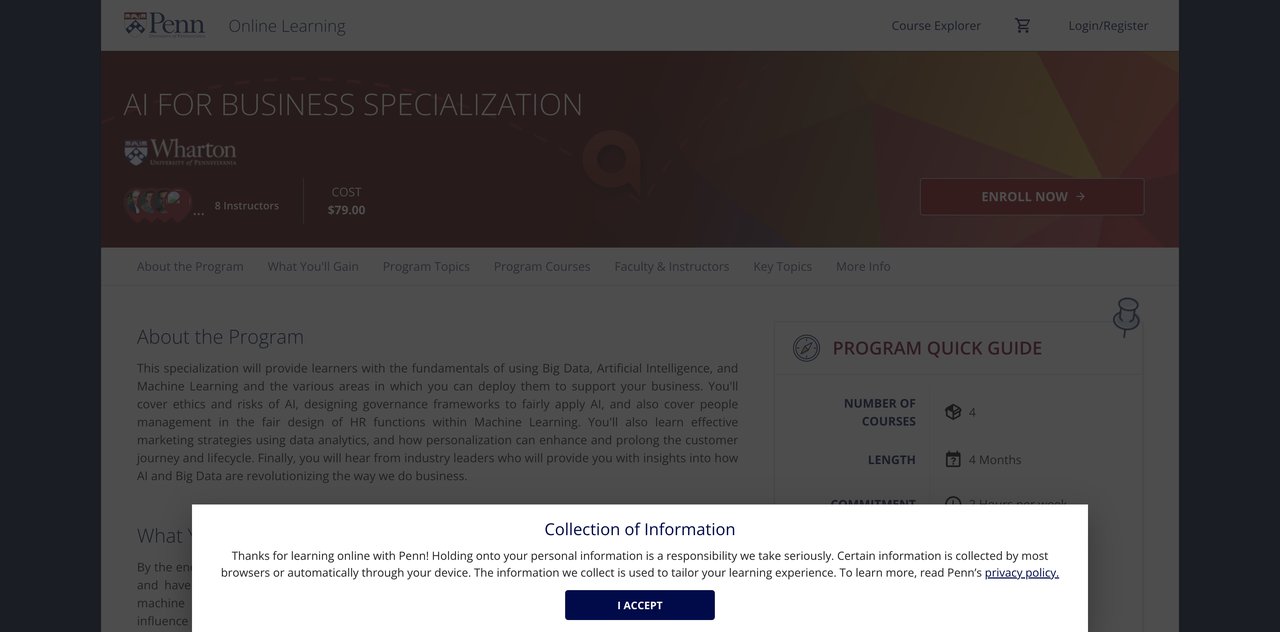Accept the information collection notice
1280x632 pixels.
point(639,605)
